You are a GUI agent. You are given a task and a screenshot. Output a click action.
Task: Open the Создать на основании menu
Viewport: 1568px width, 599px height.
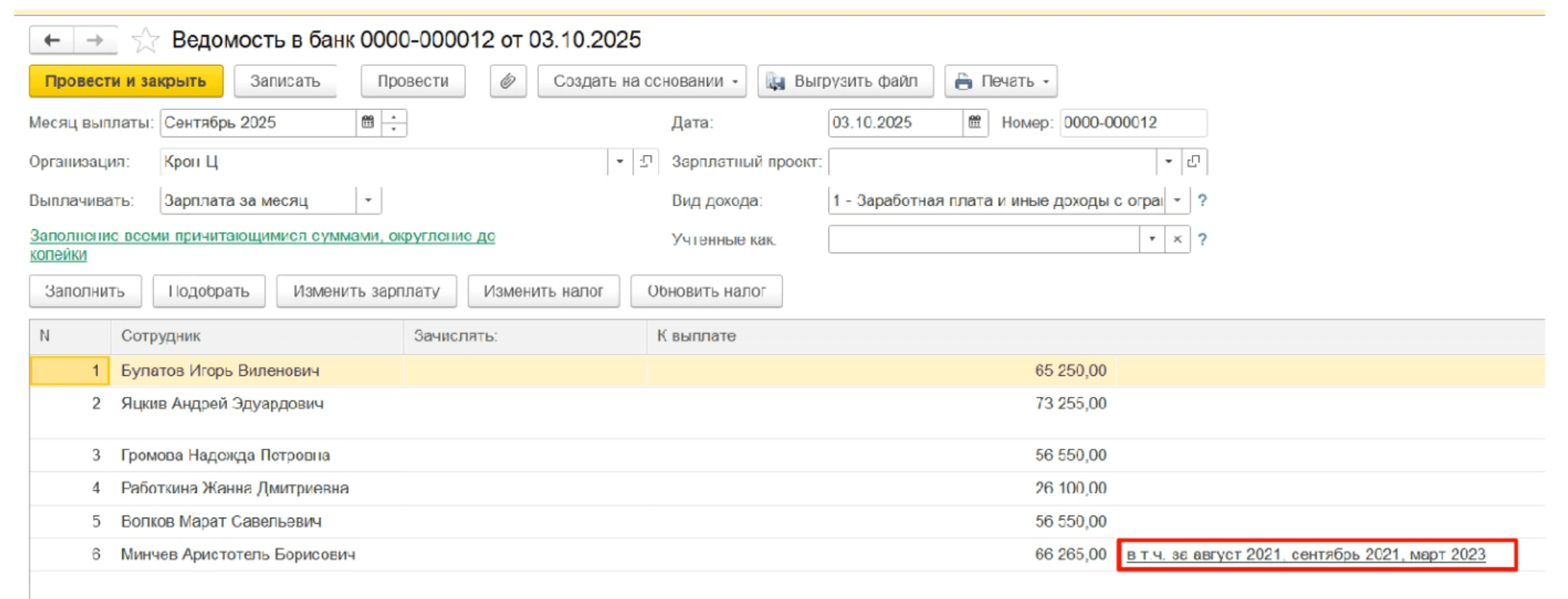pyautogui.click(x=642, y=81)
